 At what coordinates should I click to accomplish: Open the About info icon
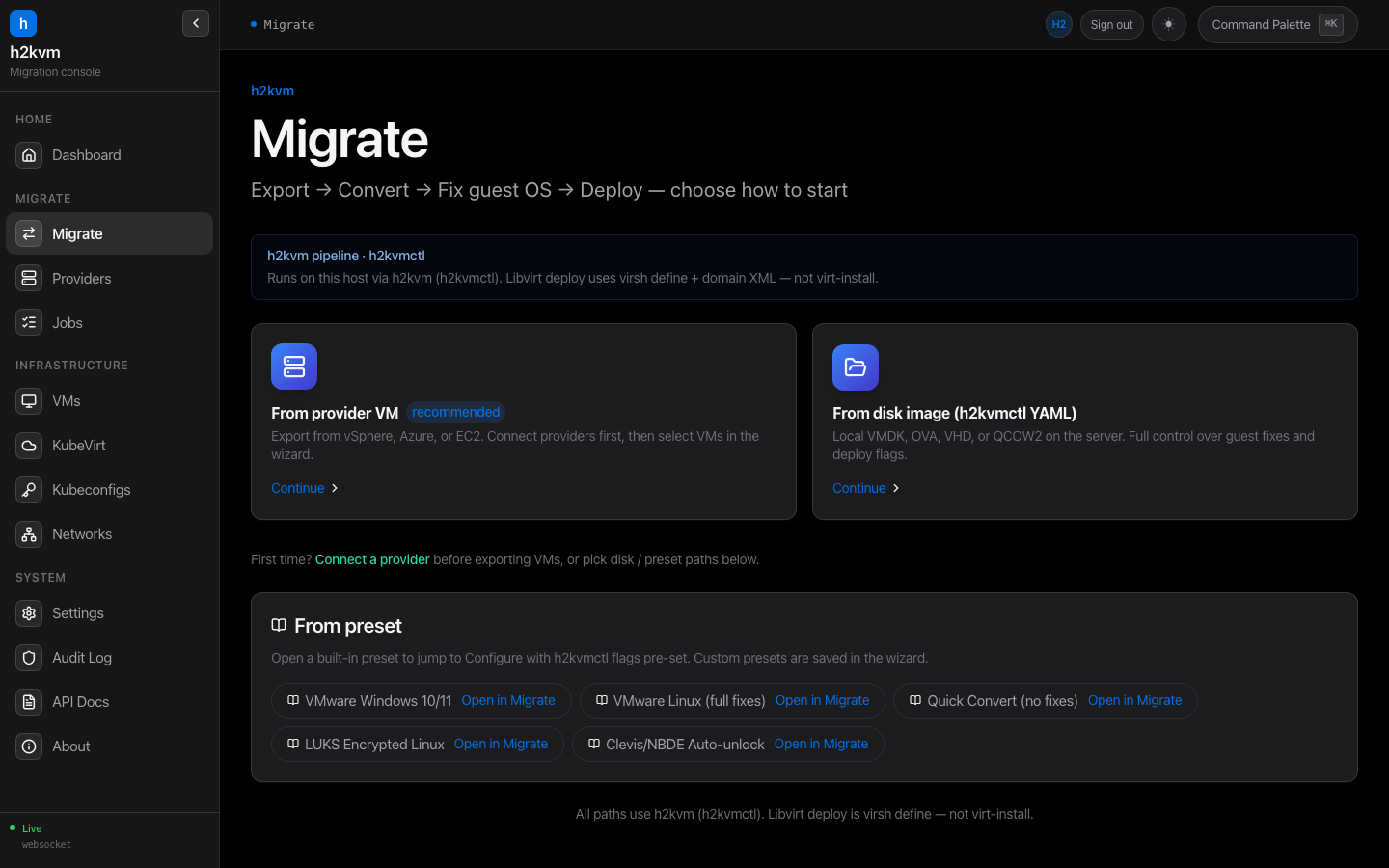[x=29, y=746]
